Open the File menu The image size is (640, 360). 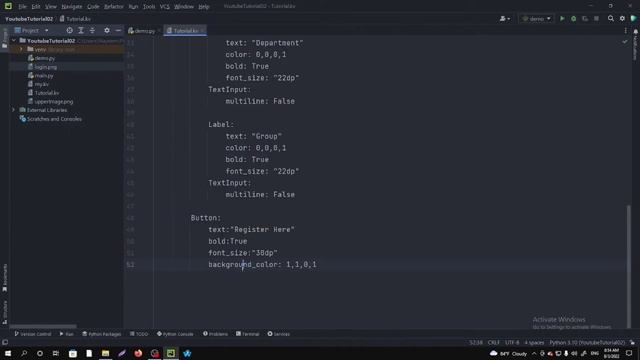(x=22, y=7)
